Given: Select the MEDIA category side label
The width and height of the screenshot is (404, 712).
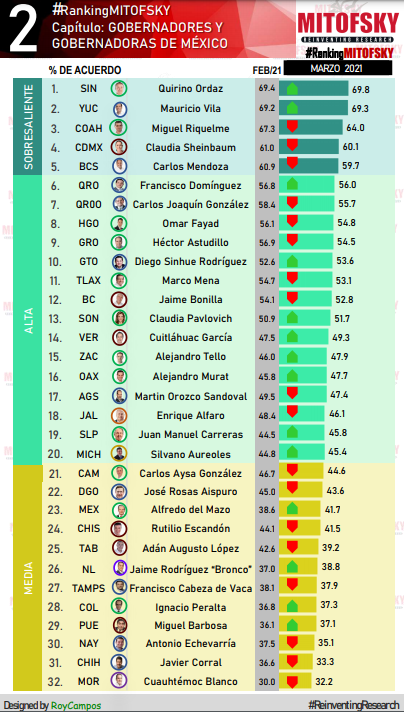Looking at the screenshot, I should 28,578.
